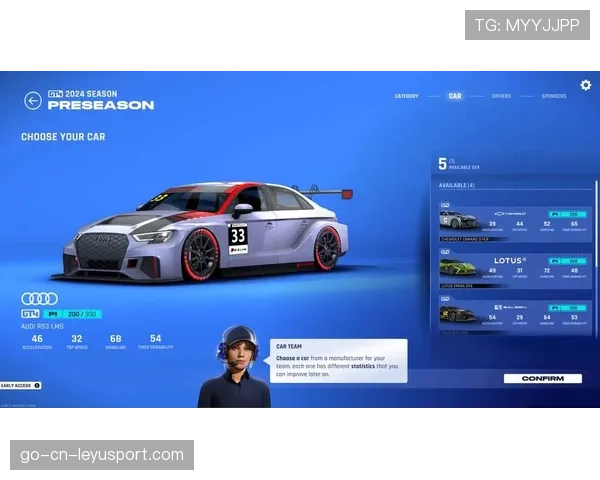The image size is (600, 480).
Task: Click the Audi four-rings logo
Action: pos(39,299)
